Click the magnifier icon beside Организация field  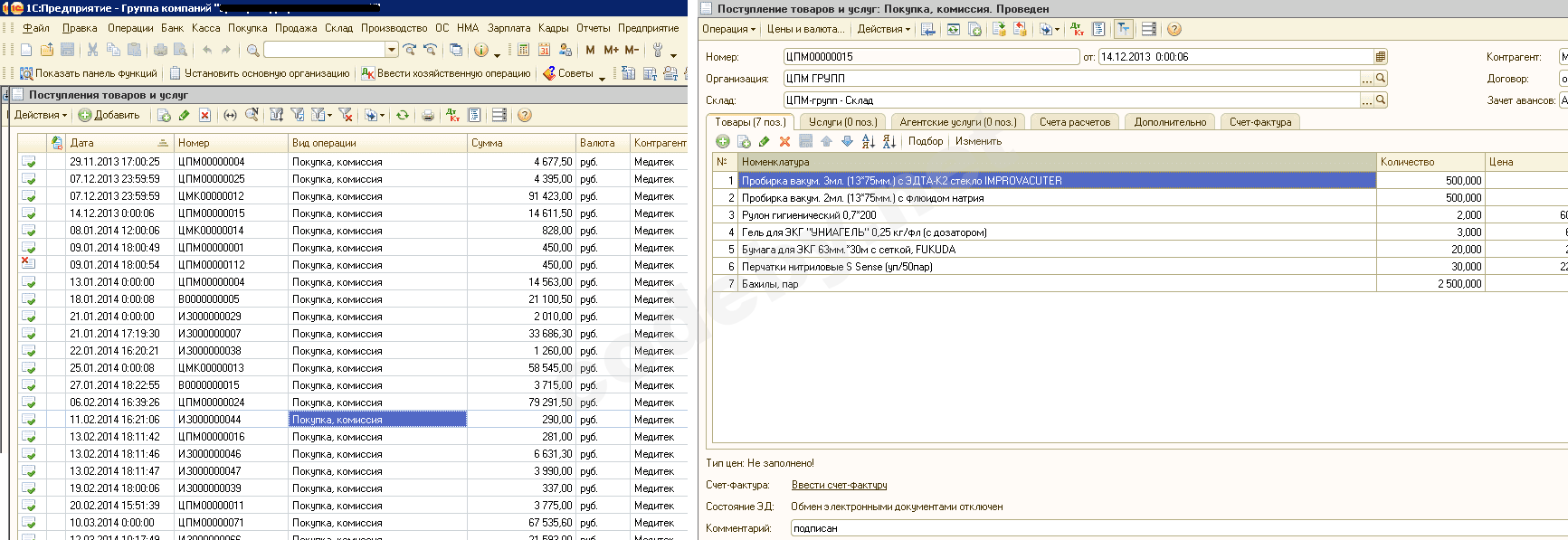click(x=1380, y=79)
